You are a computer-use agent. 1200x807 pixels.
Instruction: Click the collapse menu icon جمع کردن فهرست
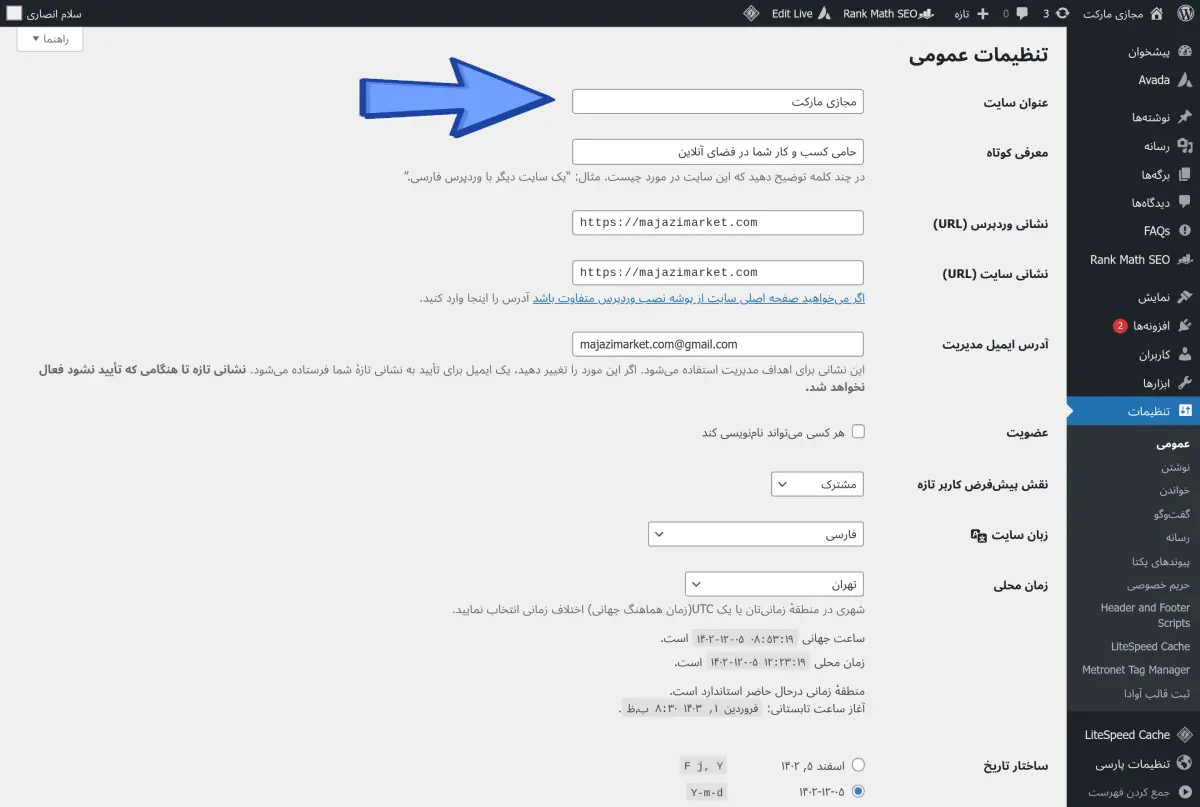point(1185,793)
